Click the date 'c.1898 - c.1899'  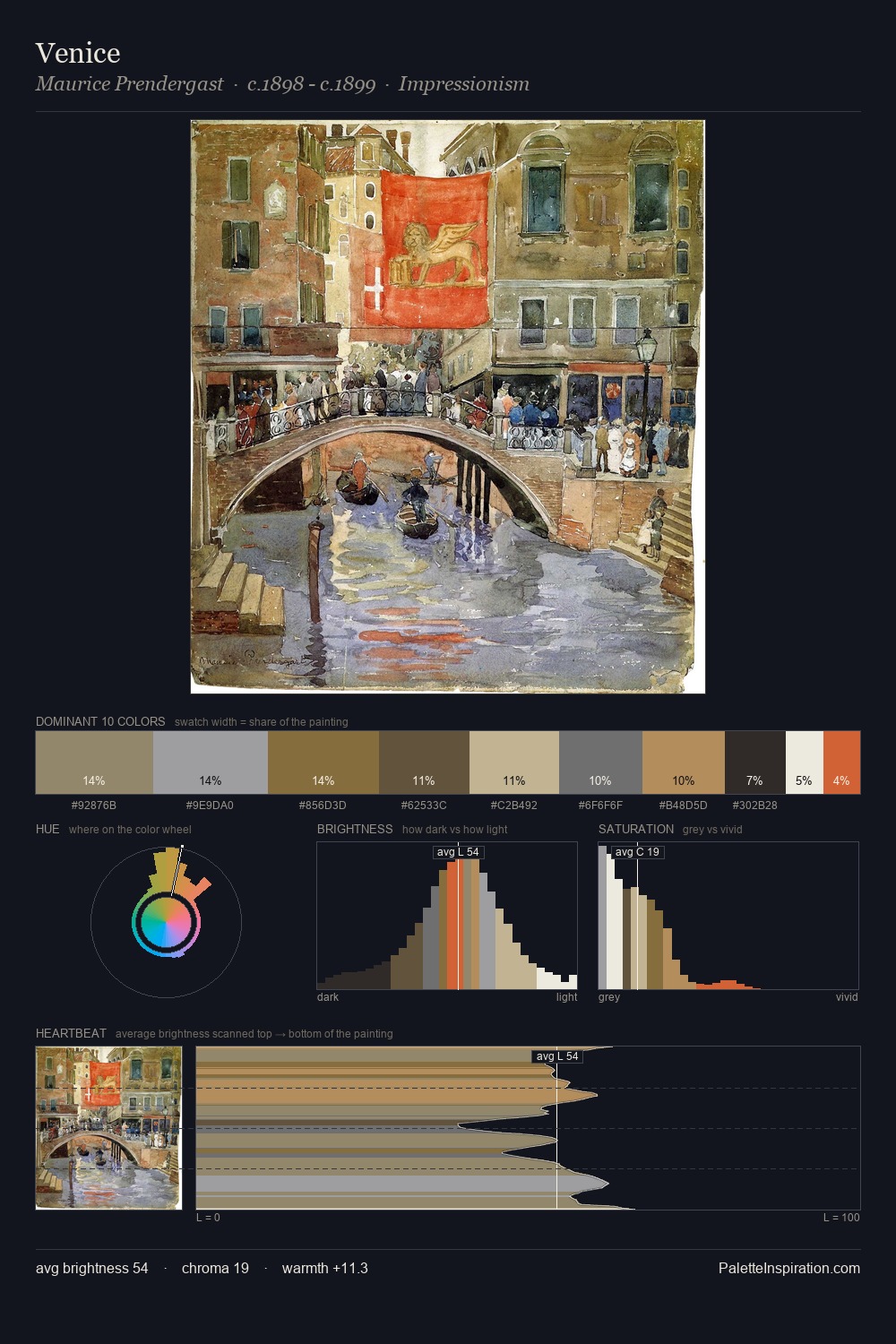point(311,84)
